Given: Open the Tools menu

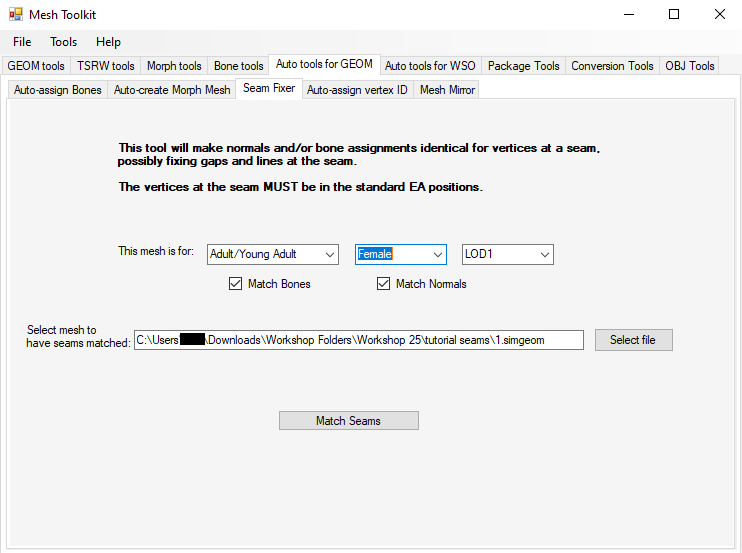Looking at the screenshot, I should (63, 42).
